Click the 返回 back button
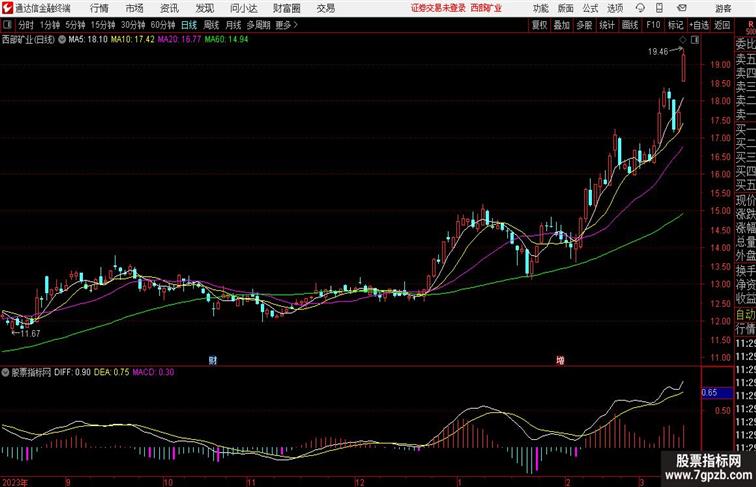 722,25
